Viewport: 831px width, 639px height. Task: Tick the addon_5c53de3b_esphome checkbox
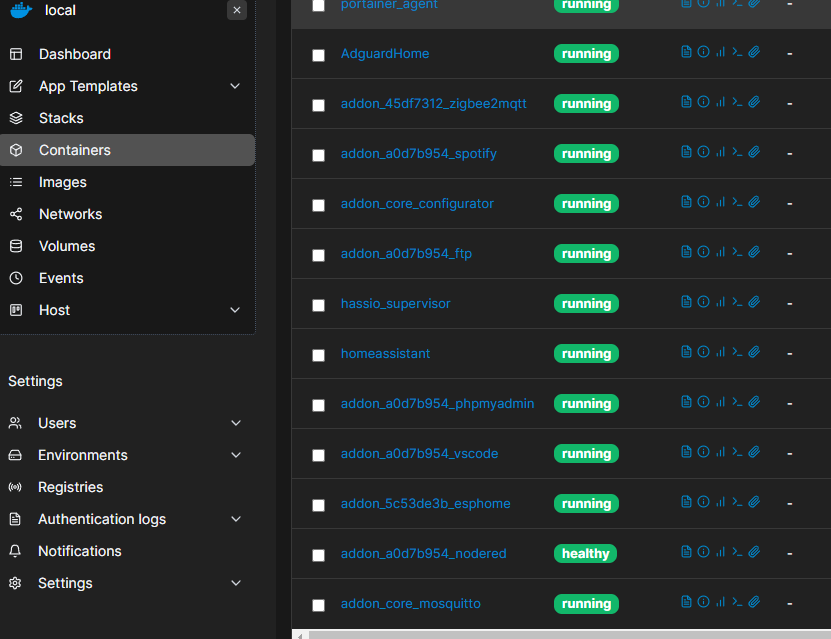tap(318, 505)
